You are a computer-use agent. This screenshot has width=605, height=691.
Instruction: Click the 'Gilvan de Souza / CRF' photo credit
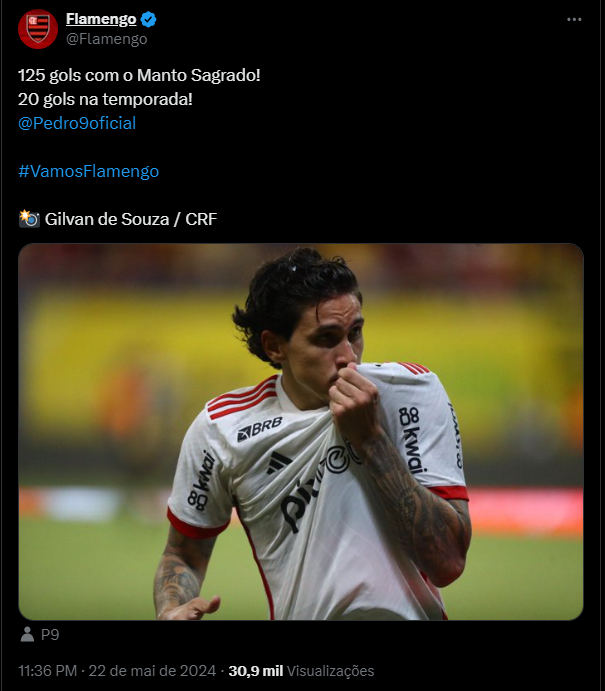pyautogui.click(x=131, y=219)
